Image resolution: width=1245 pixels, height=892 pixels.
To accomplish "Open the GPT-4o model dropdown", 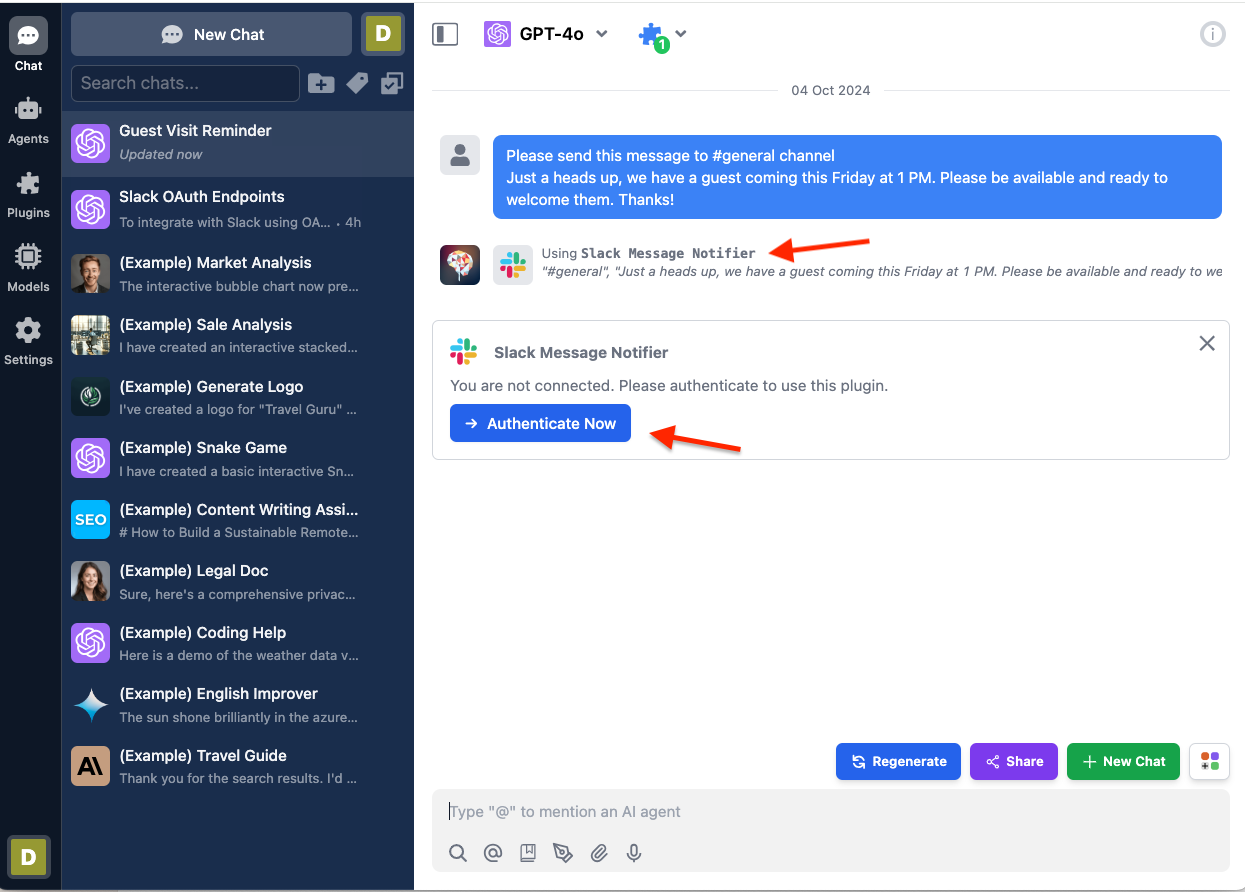I will coord(546,34).
